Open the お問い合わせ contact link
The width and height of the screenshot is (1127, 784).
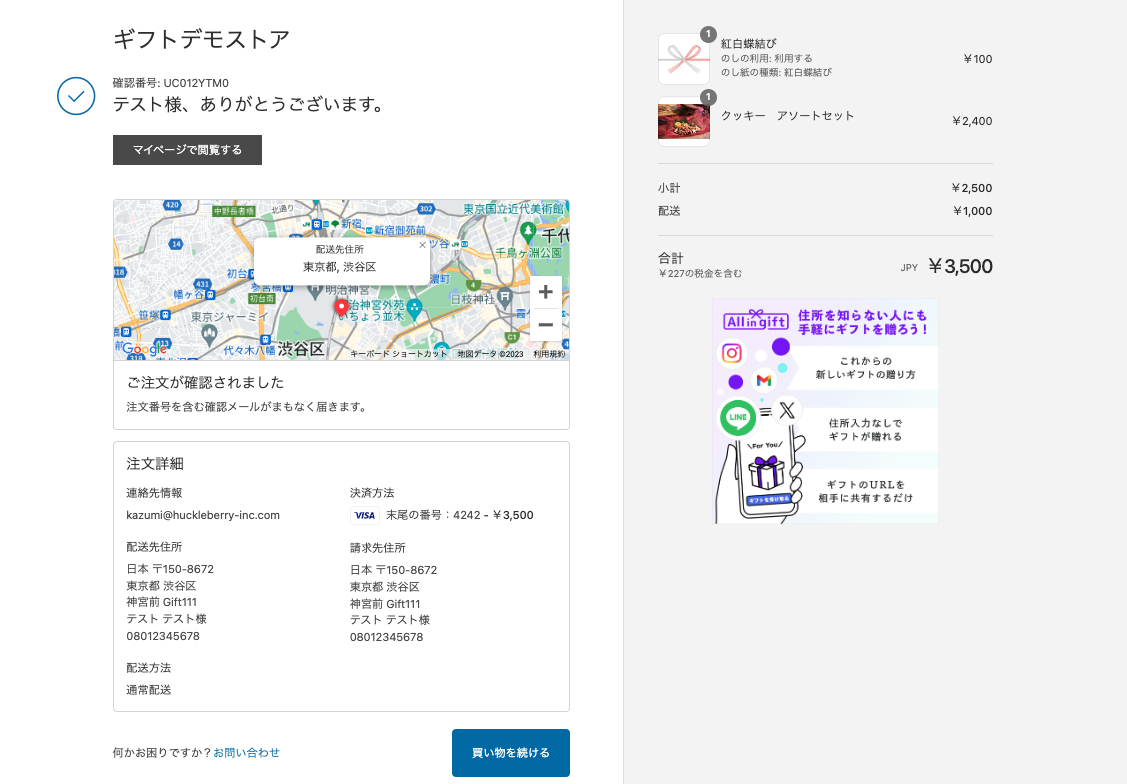point(246,752)
